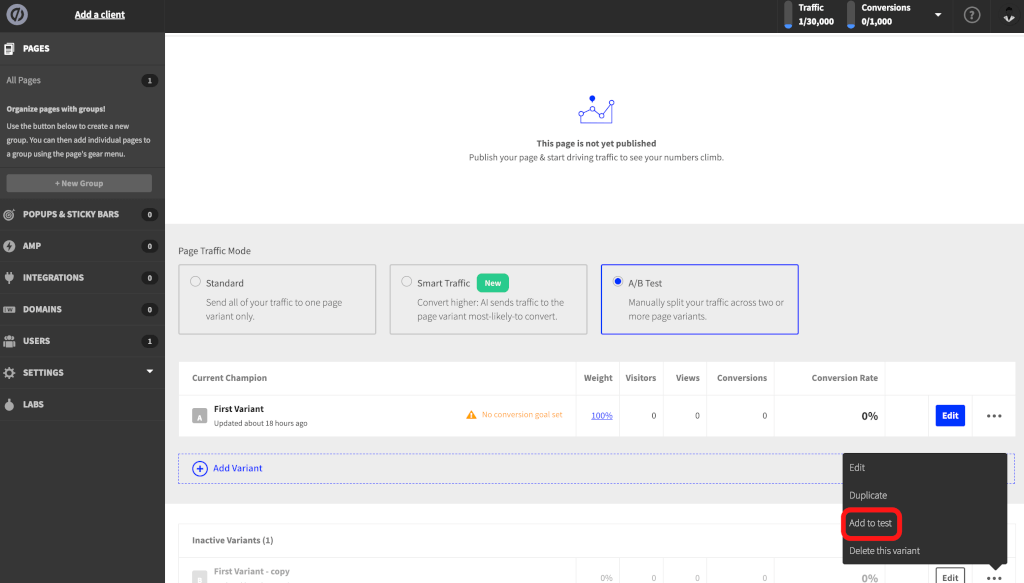Image resolution: width=1024 pixels, height=583 pixels.
Task: Choose the Smart Traffic radio option
Action: [406, 283]
